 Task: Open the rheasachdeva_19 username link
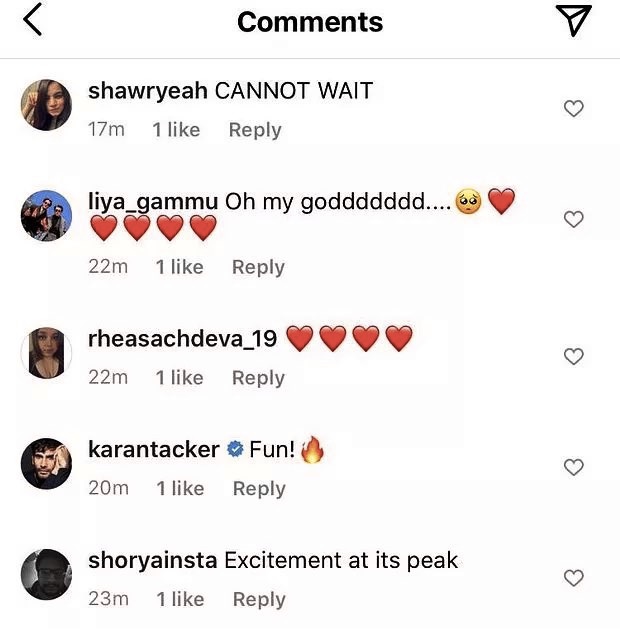[x=182, y=339]
